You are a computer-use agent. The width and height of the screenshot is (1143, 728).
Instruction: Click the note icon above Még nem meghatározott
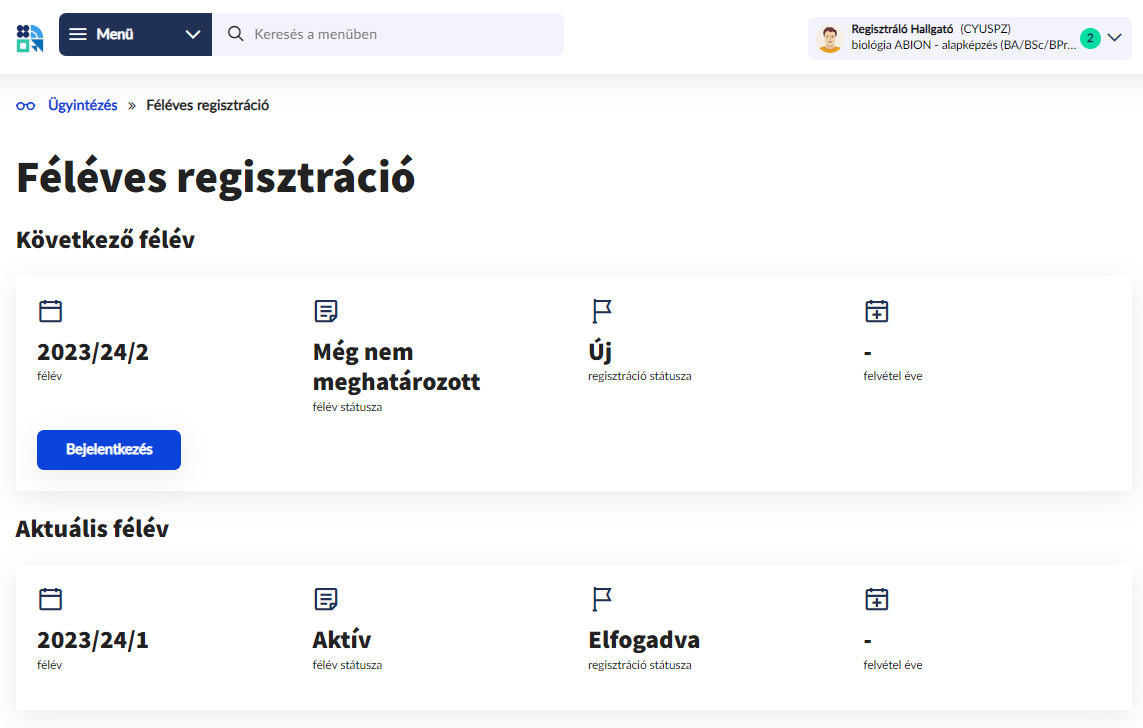click(325, 311)
